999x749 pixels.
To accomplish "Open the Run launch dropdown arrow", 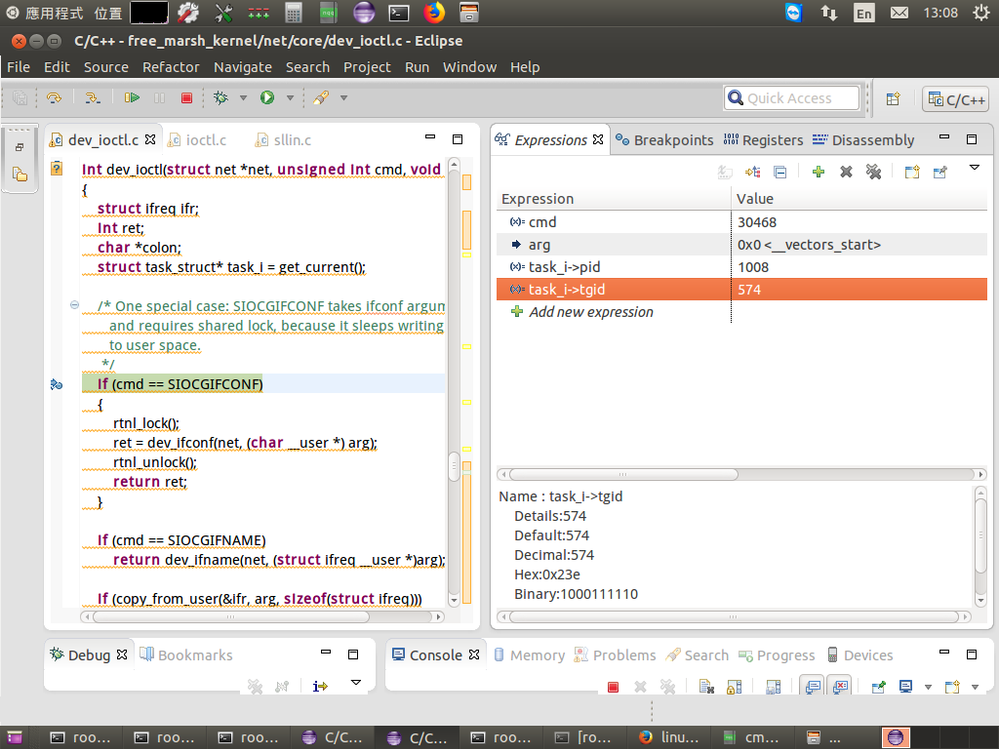I will (290, 97).
